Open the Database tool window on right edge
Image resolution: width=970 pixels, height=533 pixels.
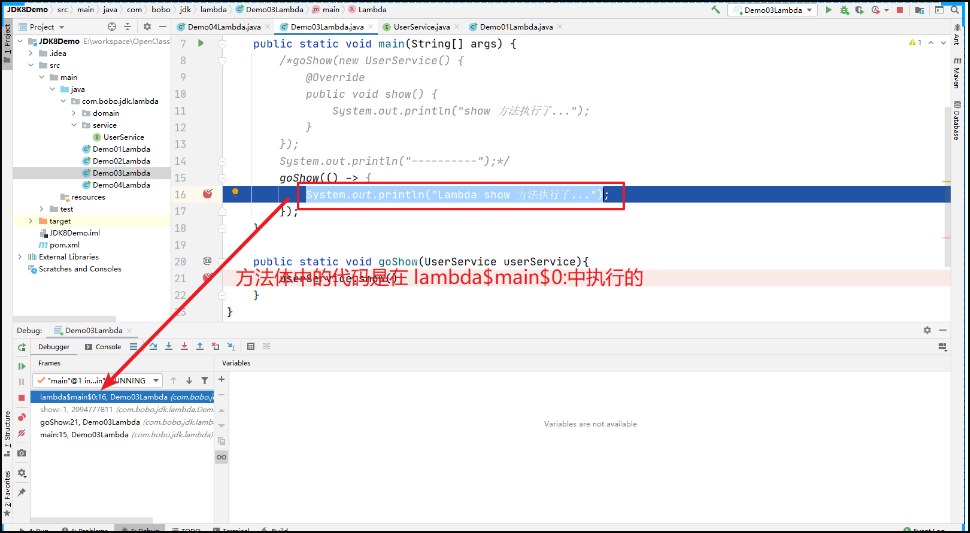tap(957, 121)
